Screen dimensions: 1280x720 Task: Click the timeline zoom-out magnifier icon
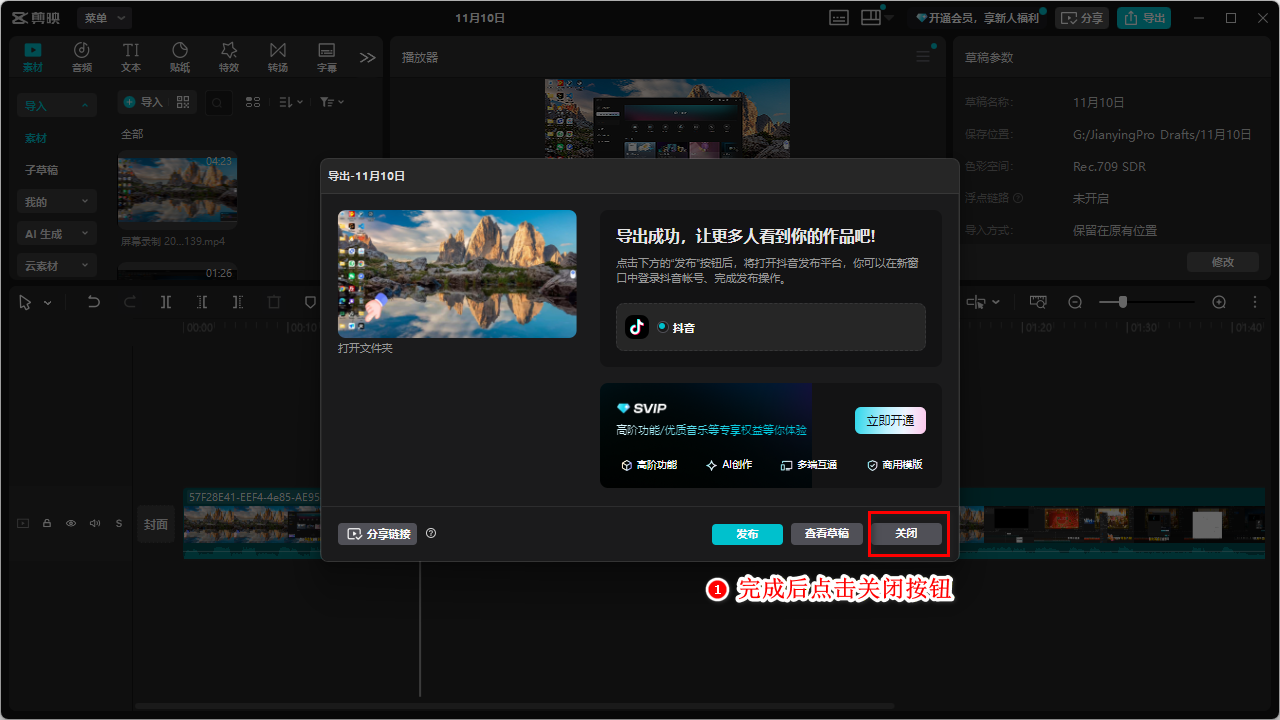pos(1075,302)
